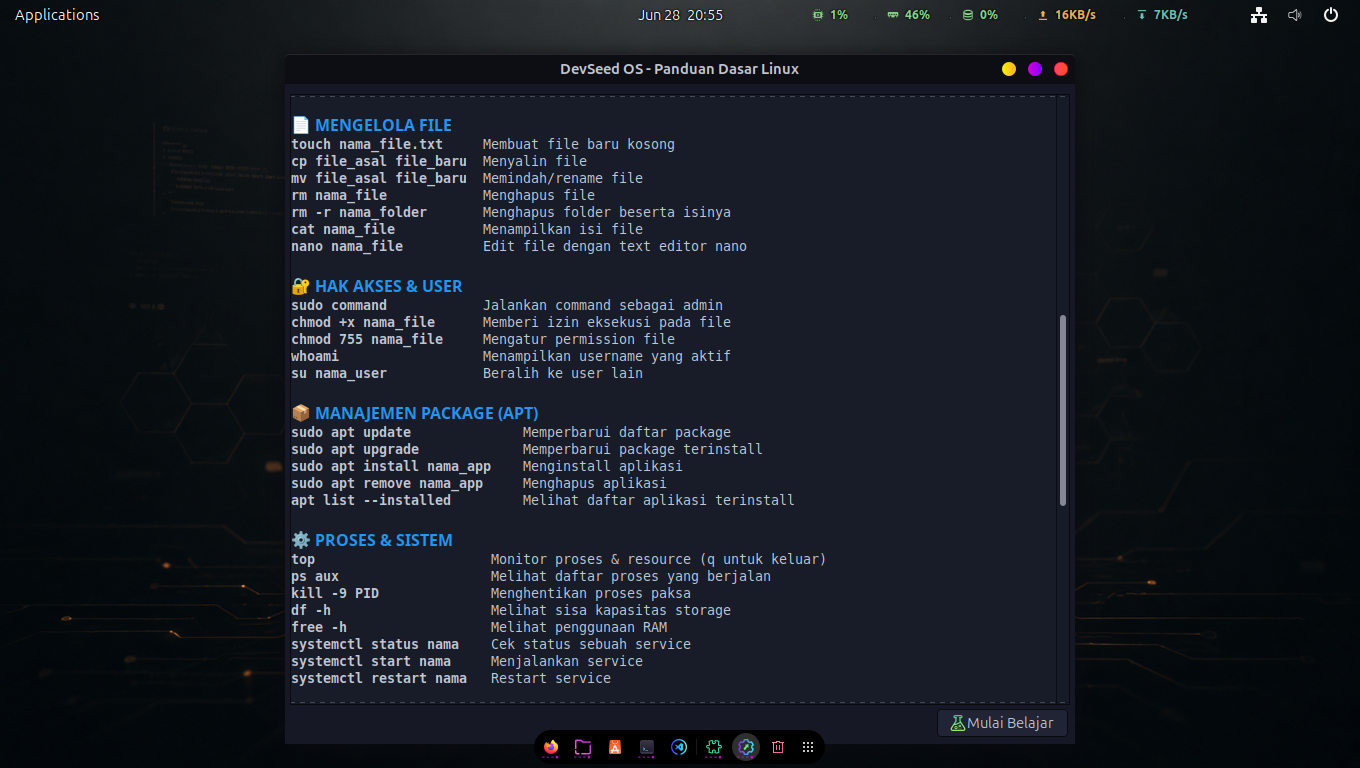1360x768 pixels.
Task: Click the 'systemctl start nama' command
Action: 371,661
